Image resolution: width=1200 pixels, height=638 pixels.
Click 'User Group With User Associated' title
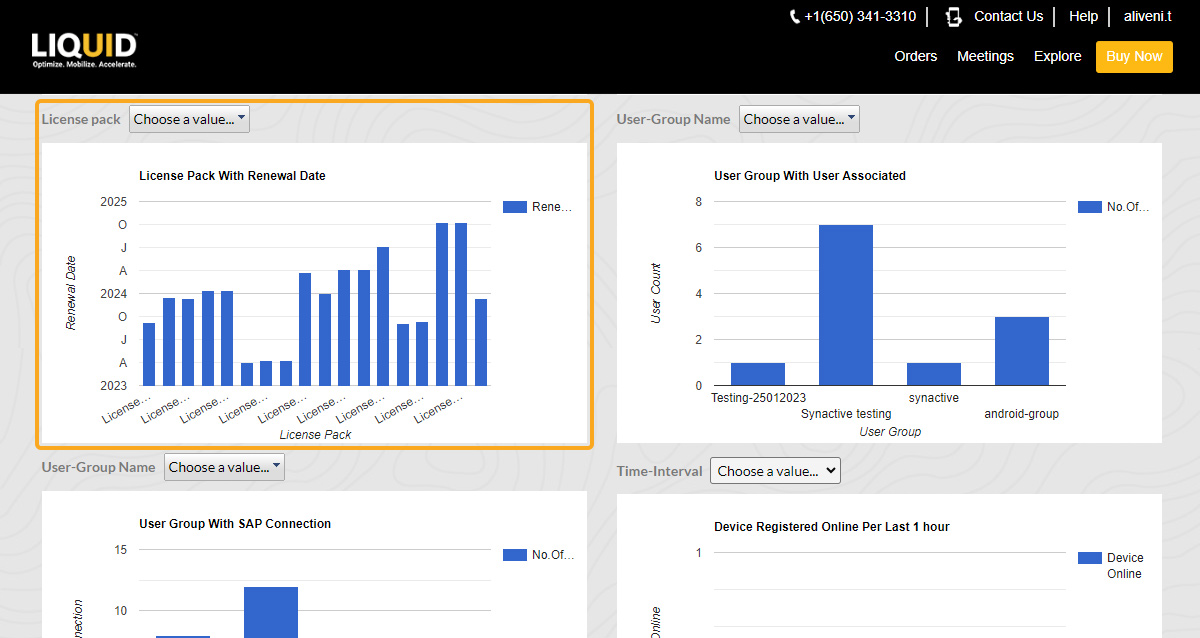point(810,176)
